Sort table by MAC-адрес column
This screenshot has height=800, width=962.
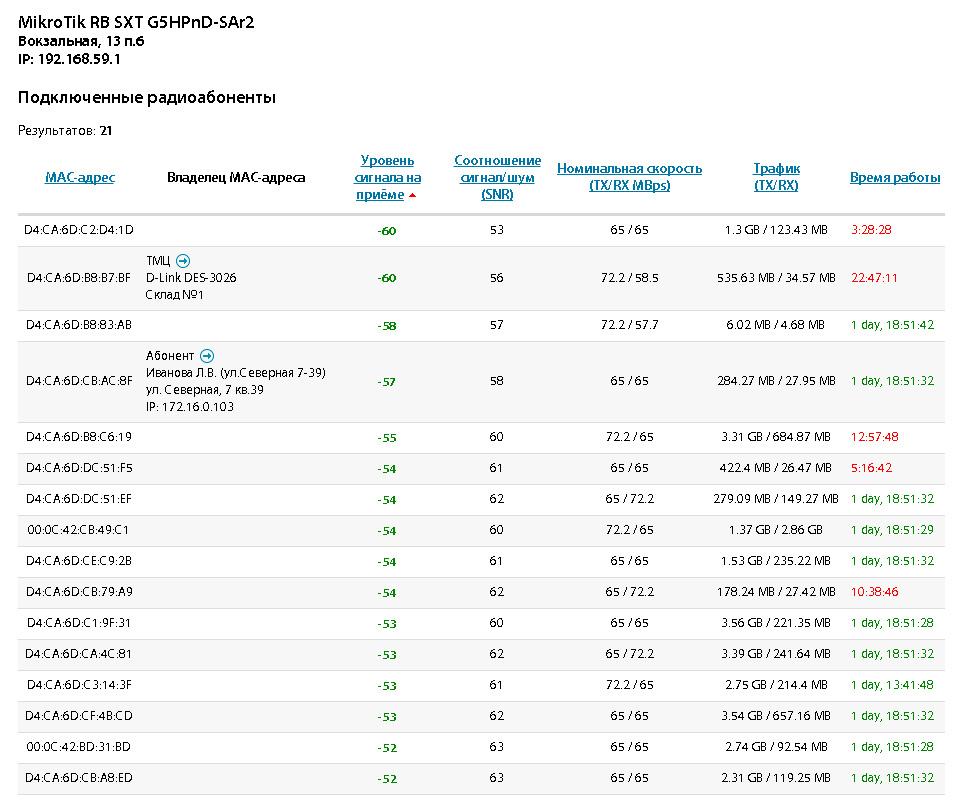click(80, 178)
